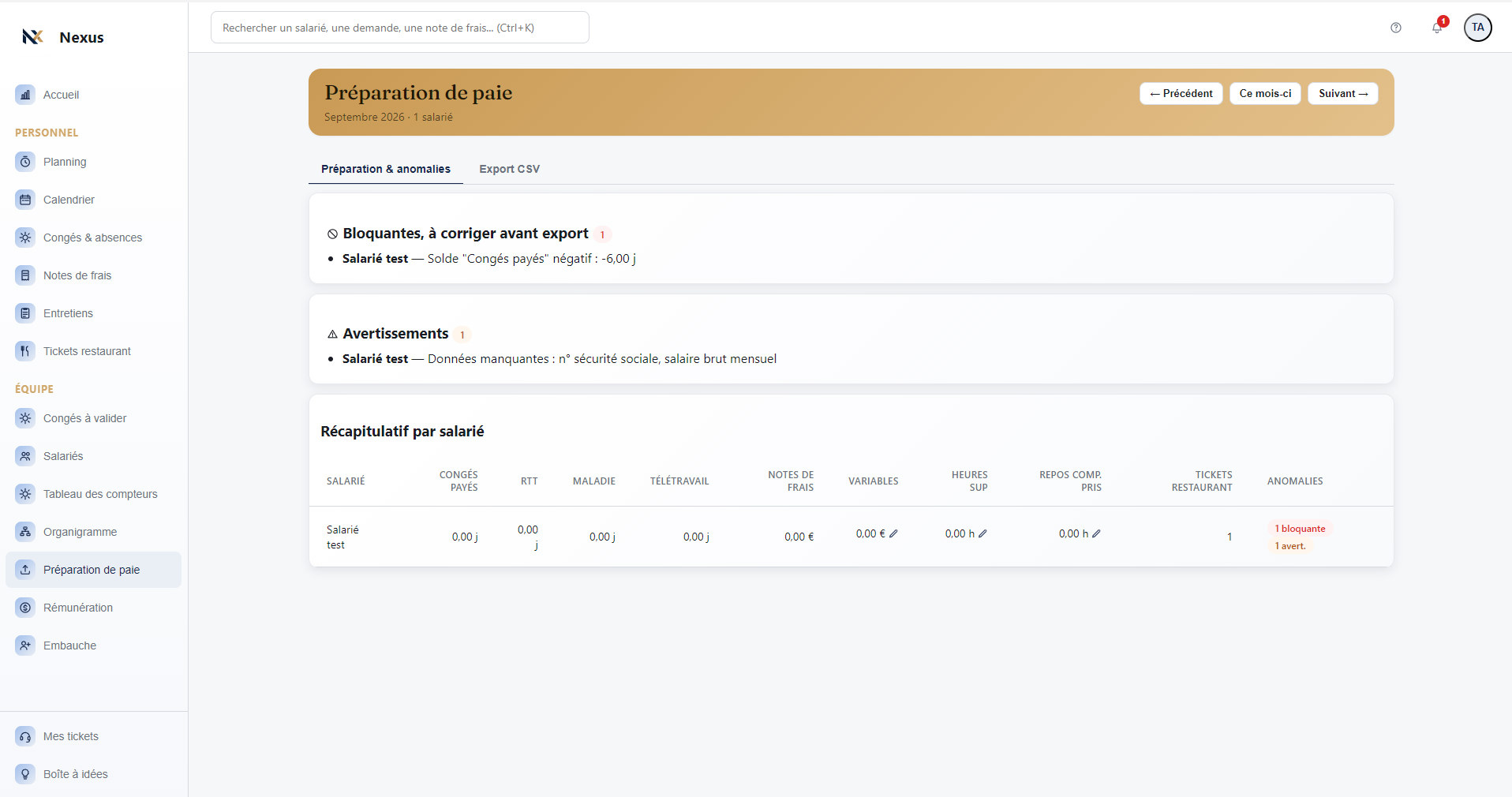Click the Congés à valider icon
Image resolution: width=1512 pixels, height=797 pixels.
coord(25,418)
